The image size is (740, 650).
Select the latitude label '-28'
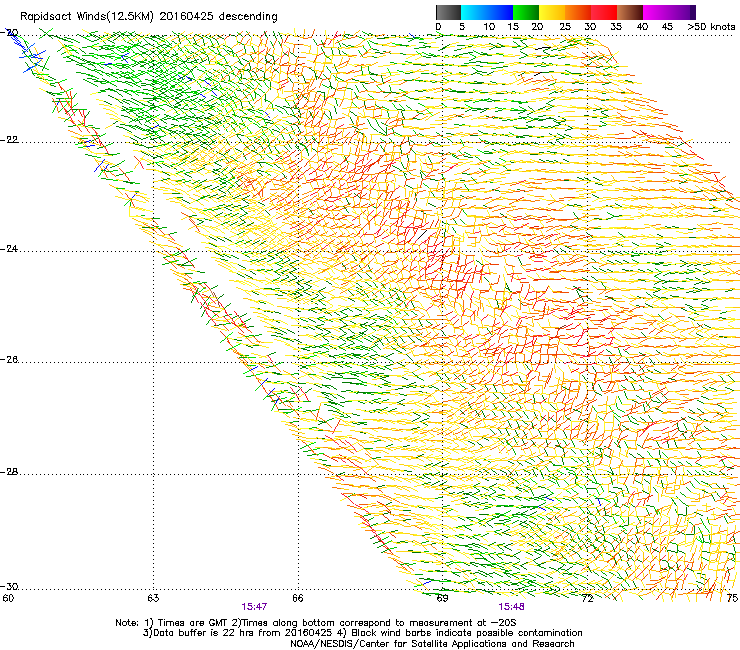click(9, 472)
